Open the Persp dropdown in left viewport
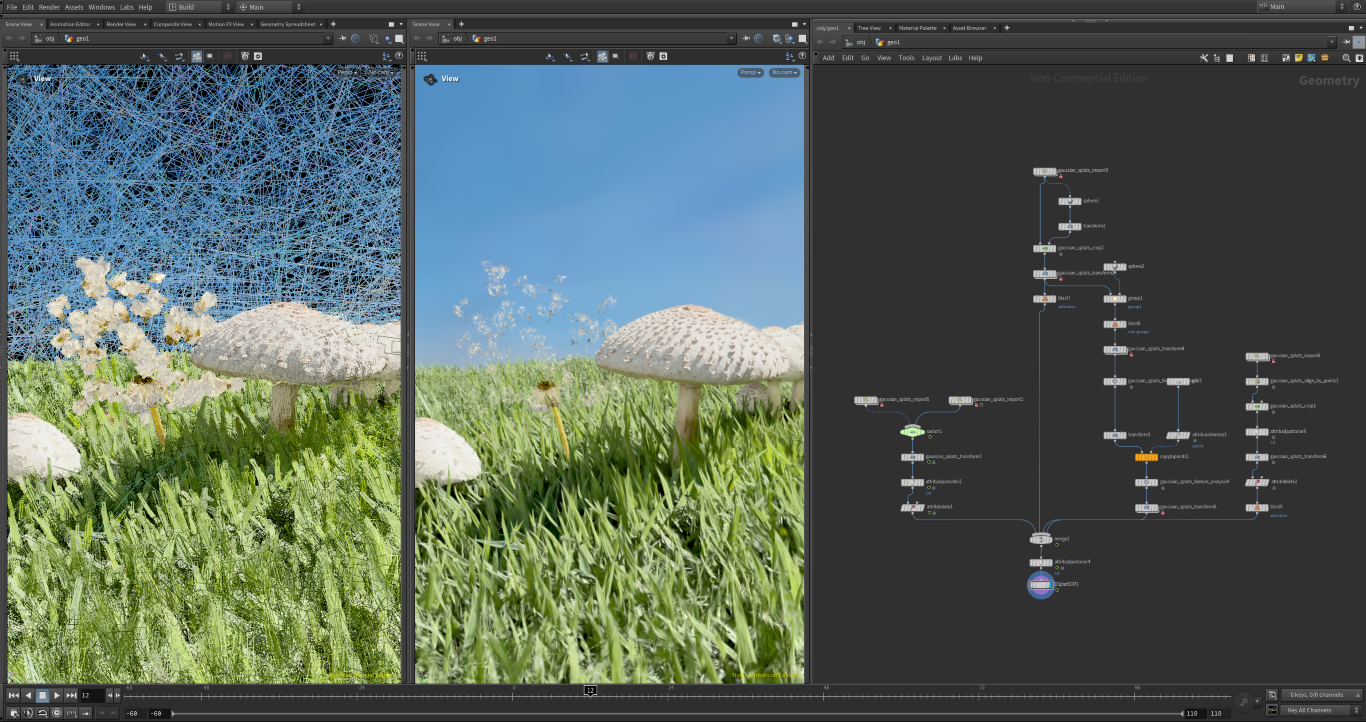Screen dimensions: 1366x722 [346, 72]
